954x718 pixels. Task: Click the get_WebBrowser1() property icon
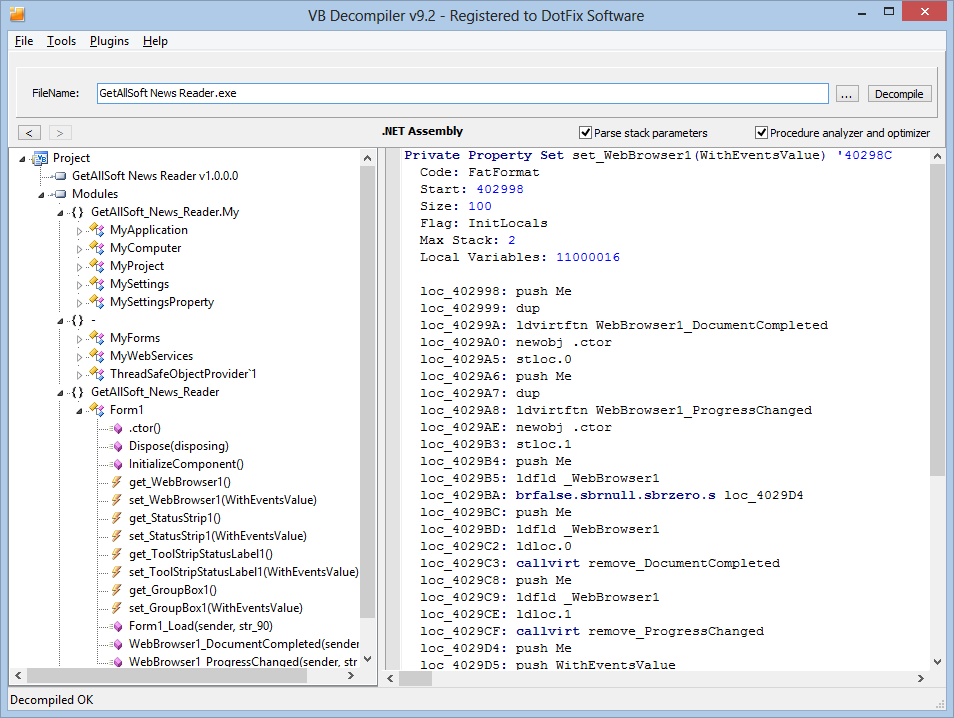[117, 483]
